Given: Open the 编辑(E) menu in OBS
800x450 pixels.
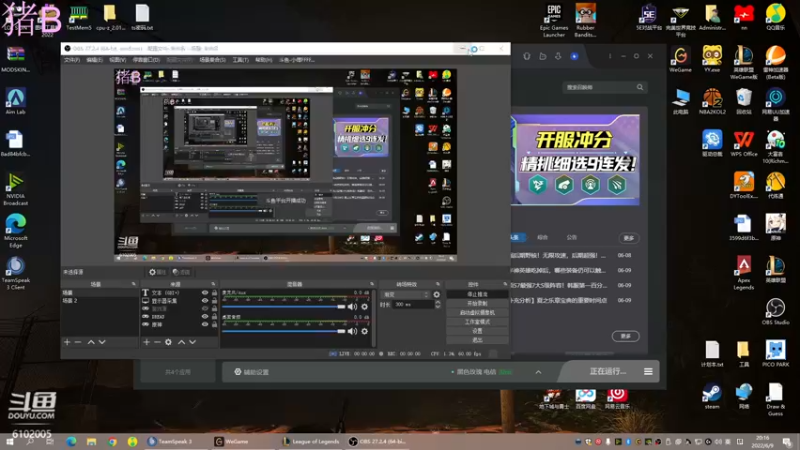Looking at the screenshot, I should [x=94, y=60].
